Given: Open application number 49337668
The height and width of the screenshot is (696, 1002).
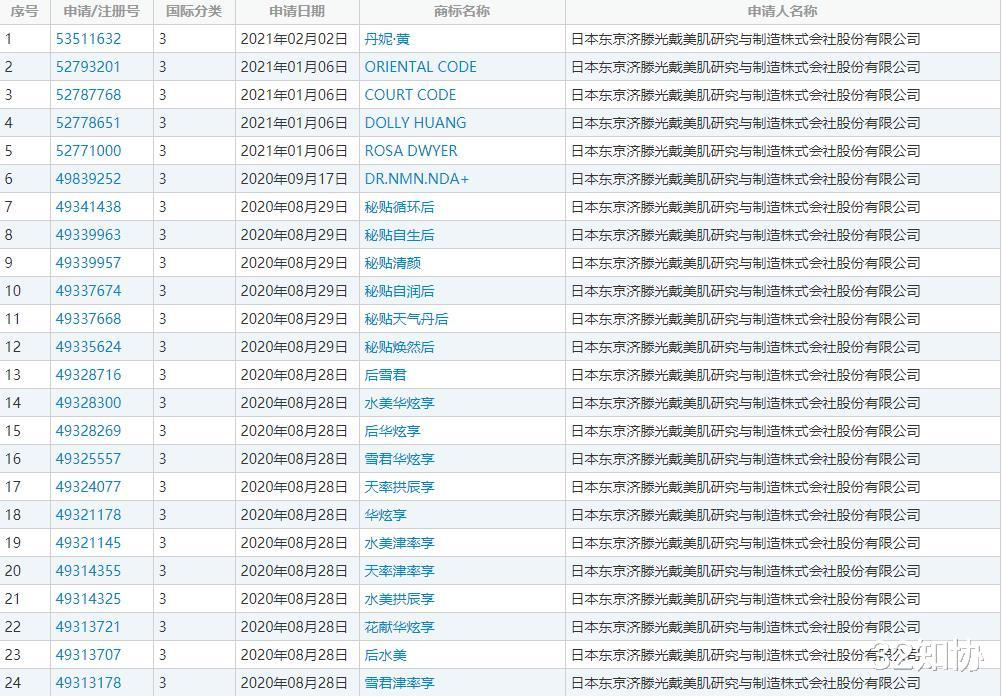Looking at the screenshot, I should 88,319.
